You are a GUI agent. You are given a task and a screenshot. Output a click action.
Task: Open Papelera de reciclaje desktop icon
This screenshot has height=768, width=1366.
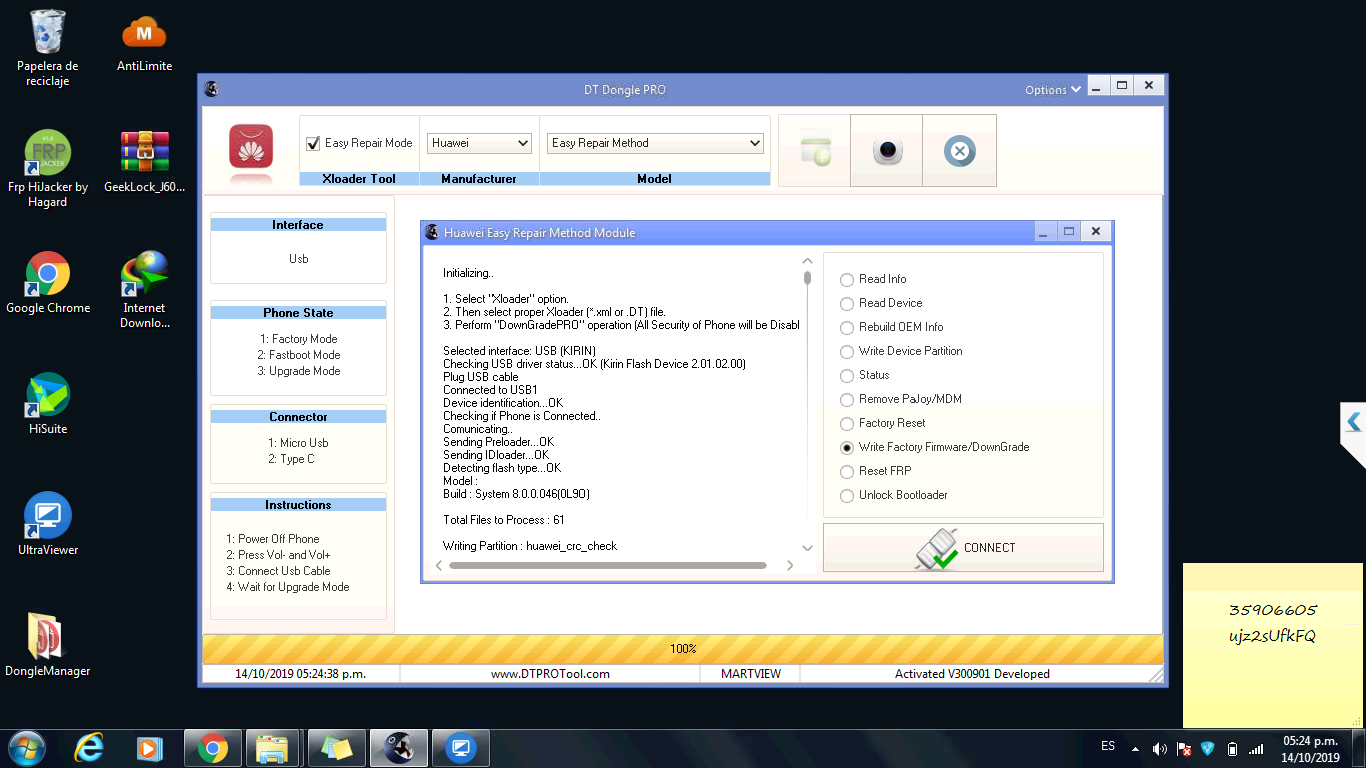(48, 48)
